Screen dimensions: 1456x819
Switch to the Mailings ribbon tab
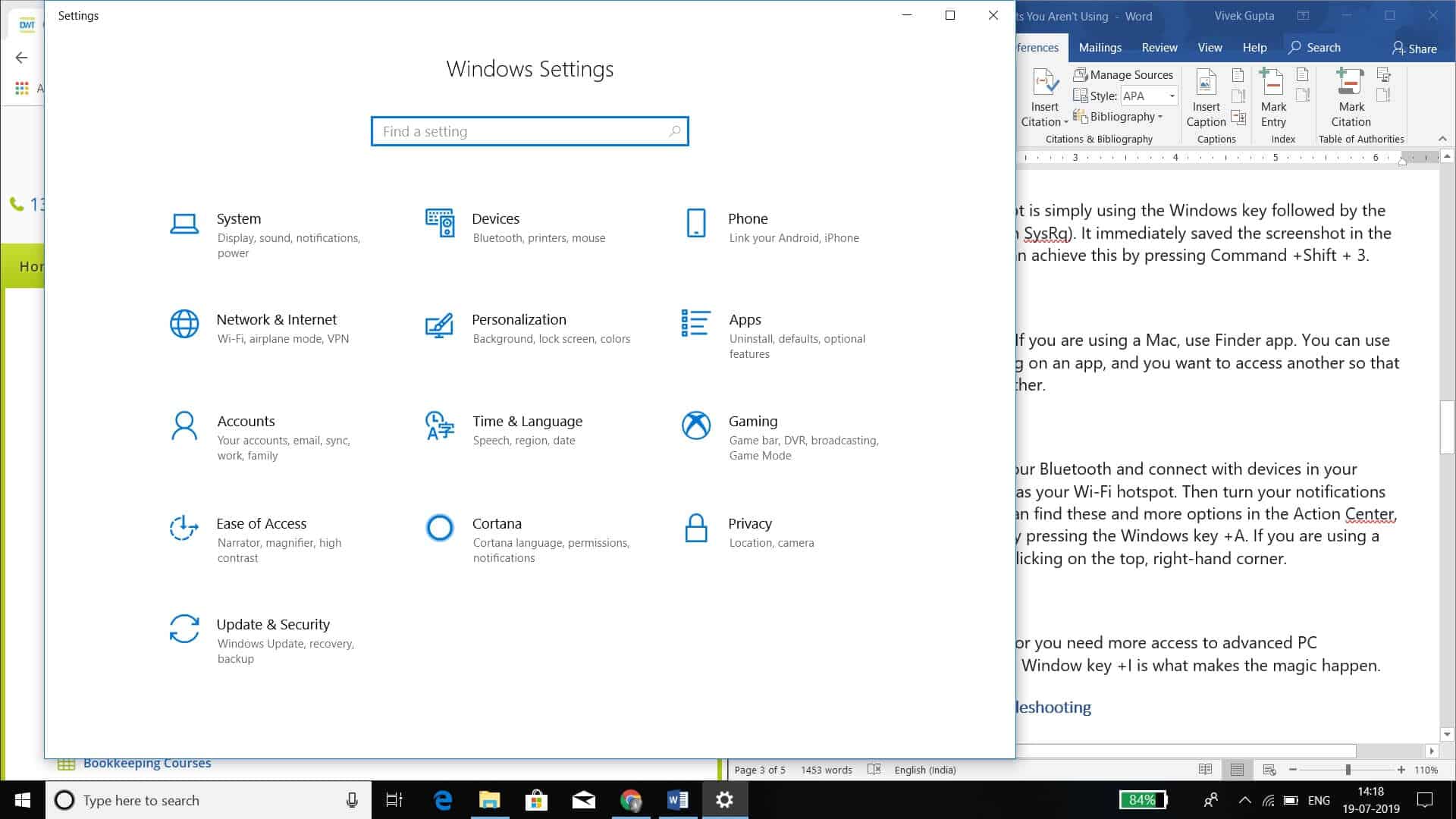pos(1100,48)
